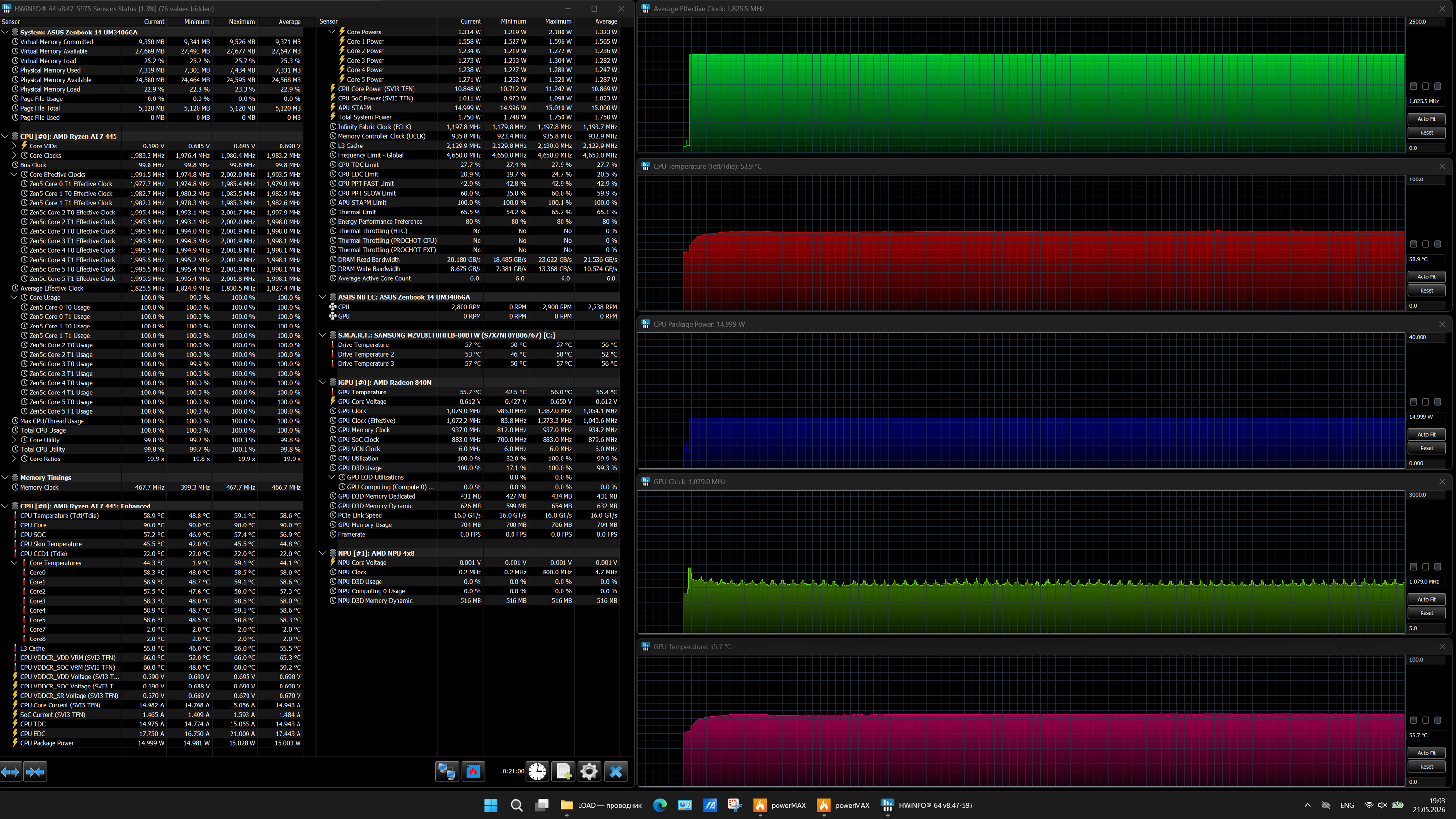Launch Microsoft Edge from the taskbar
The image size is (1456, 819).
click(x=660, y=805)
